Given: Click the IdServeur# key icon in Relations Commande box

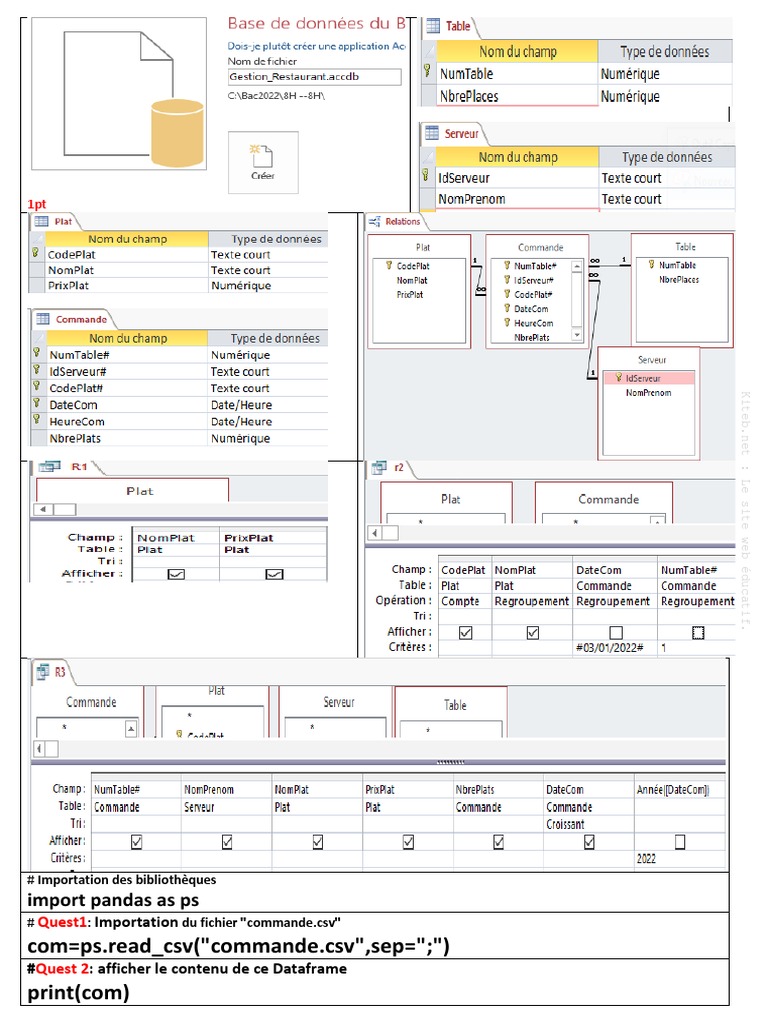Looking at the screenshot, I should [x=507, y=280].
